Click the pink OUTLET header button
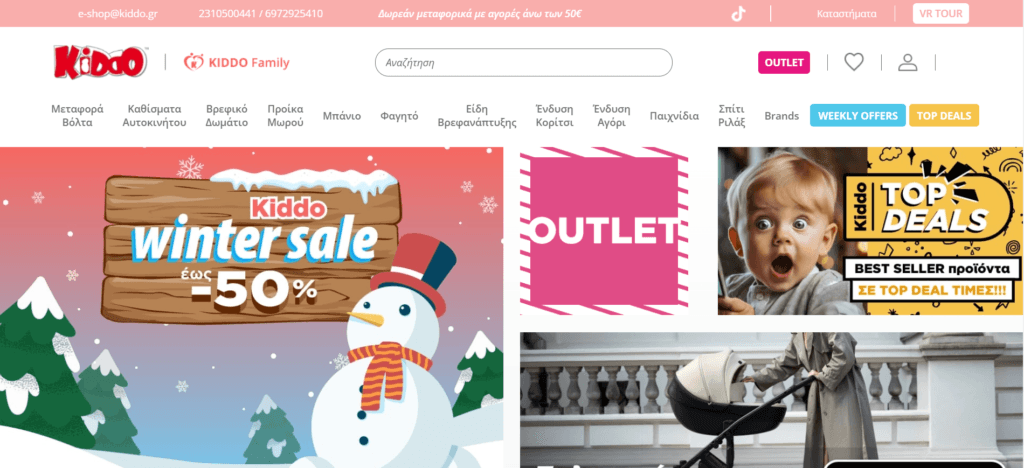The width and height of the screenshot is (1024, 468). click(784, 63)
